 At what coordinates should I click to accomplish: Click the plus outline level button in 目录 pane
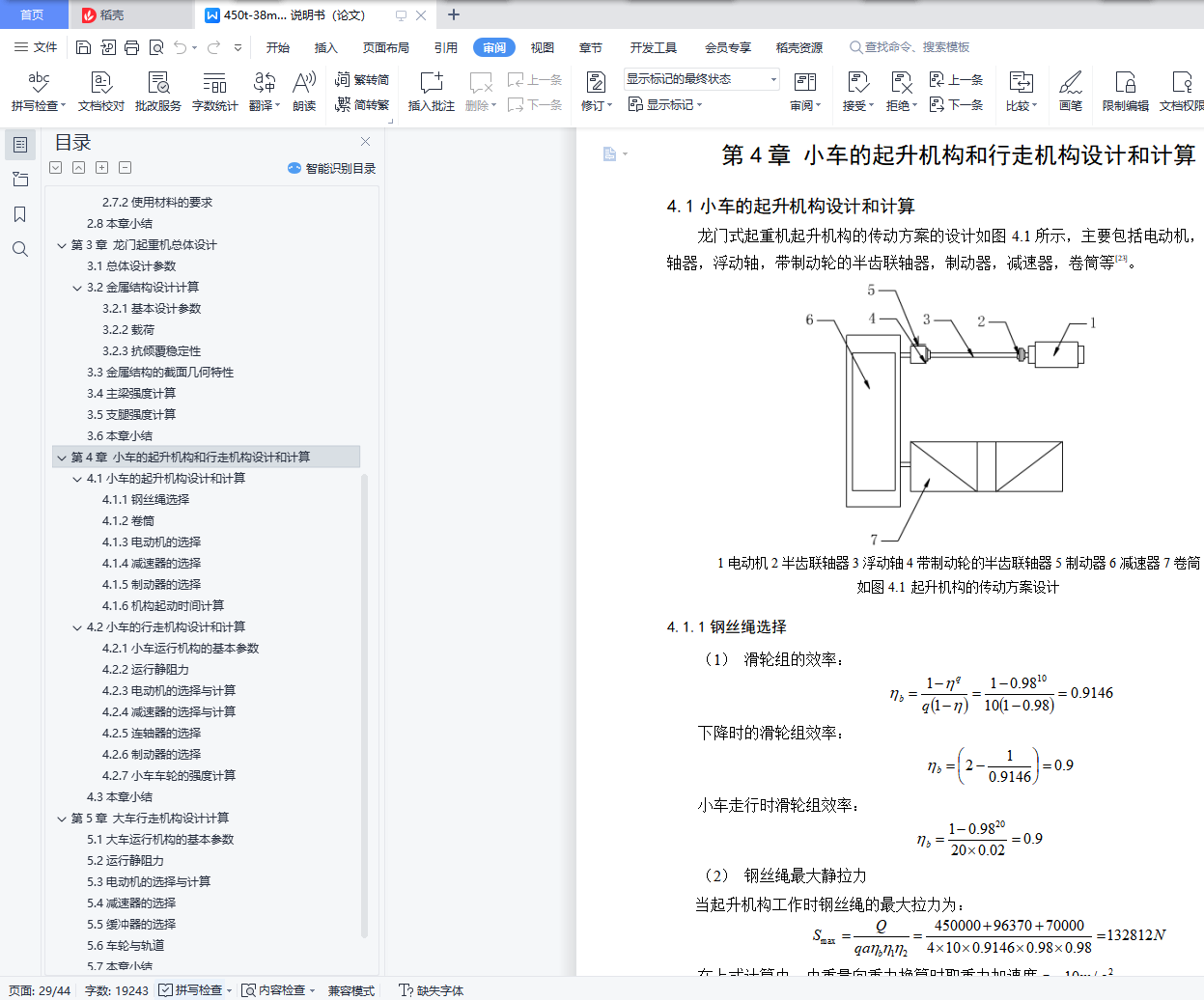click(101, 168)
